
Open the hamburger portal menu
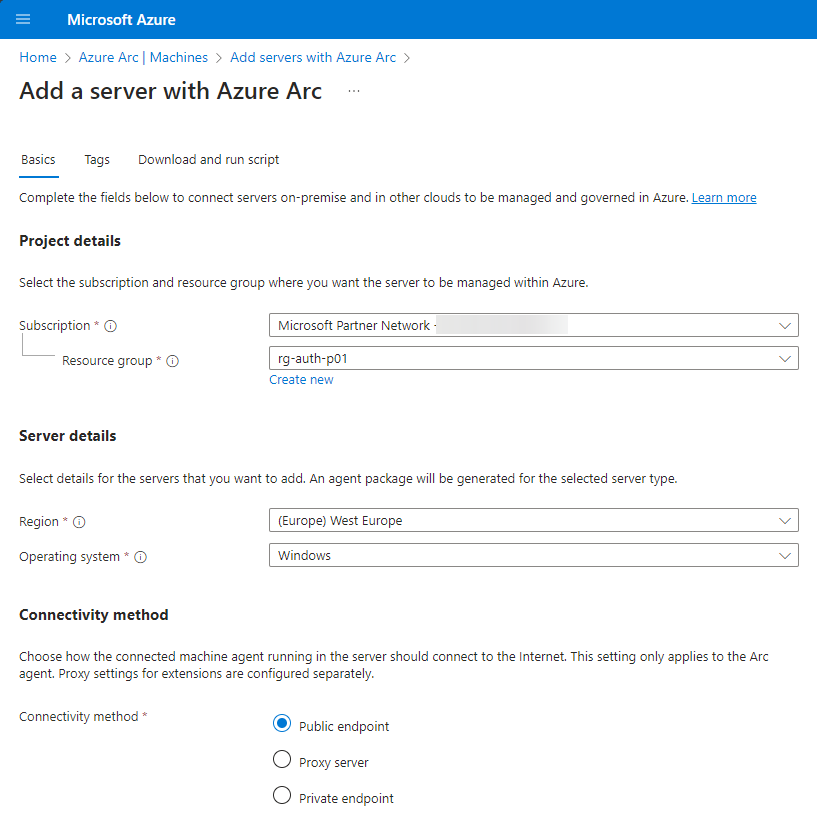[23, 20]
